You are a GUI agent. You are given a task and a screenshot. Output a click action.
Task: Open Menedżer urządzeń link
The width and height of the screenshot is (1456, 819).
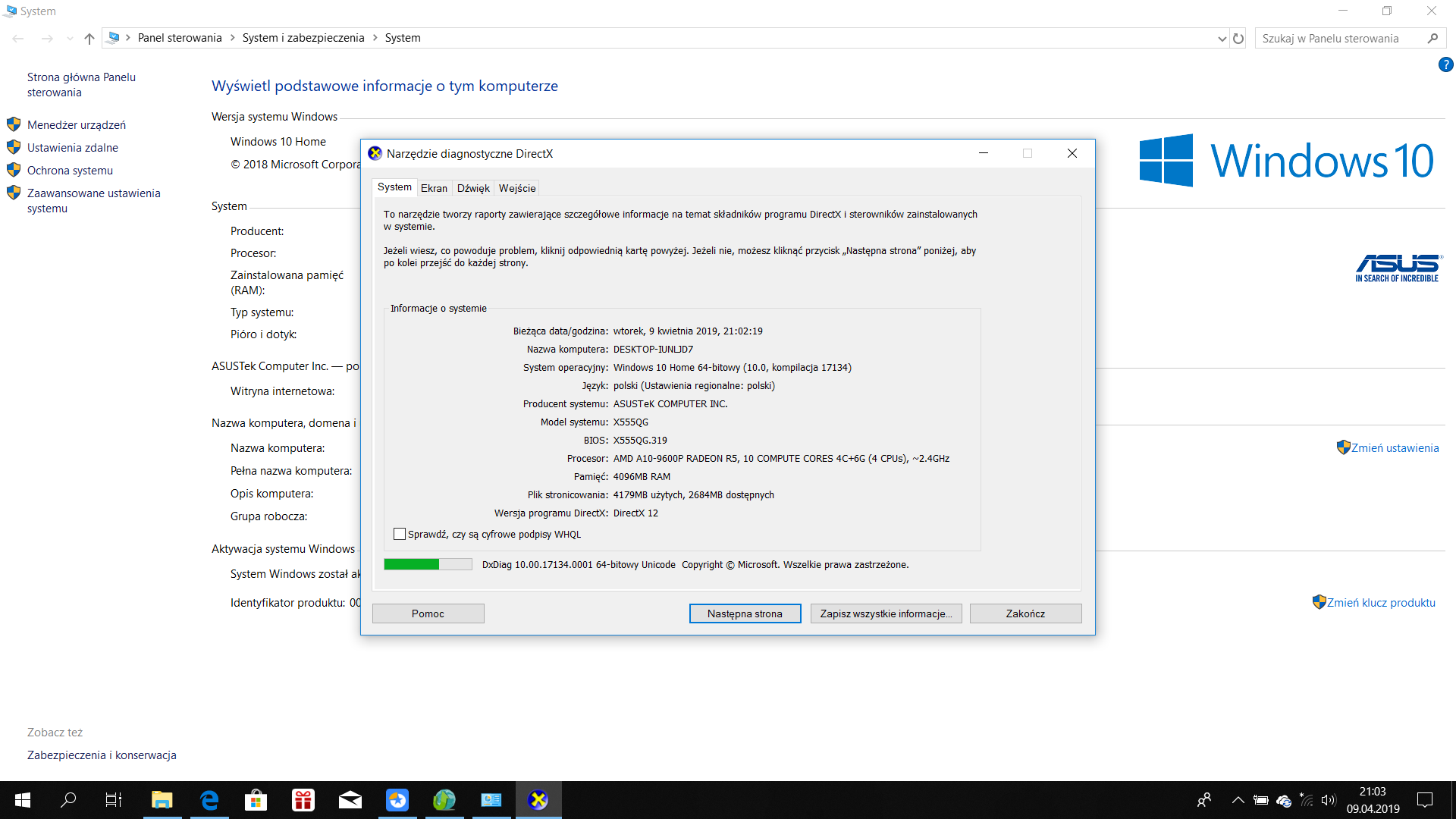77,125
